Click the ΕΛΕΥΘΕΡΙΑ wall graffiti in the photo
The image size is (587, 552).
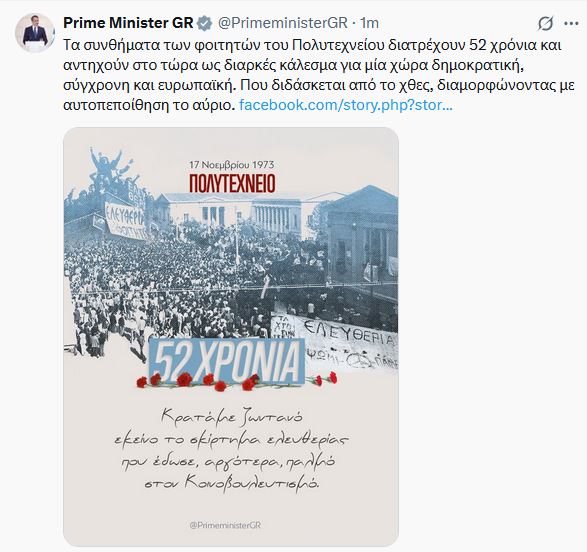coord(349,332)
